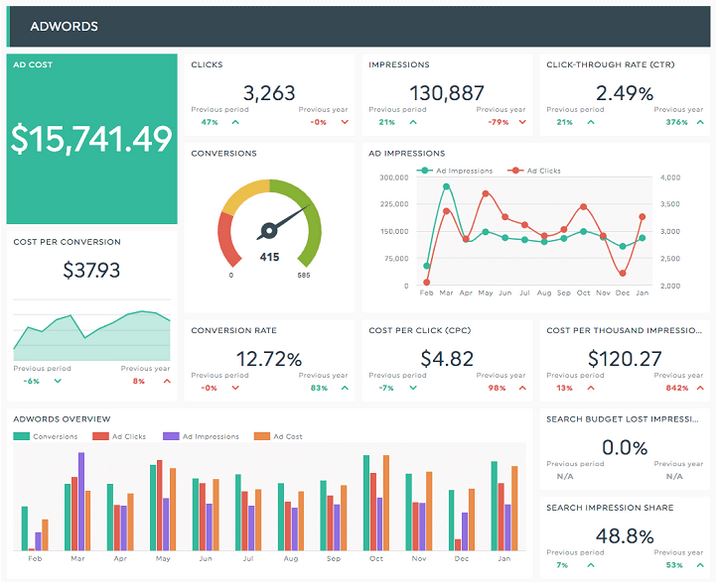
Task: Click the CLICK-THROUGH RATE (CTR) title
Action: click(610, 65)
